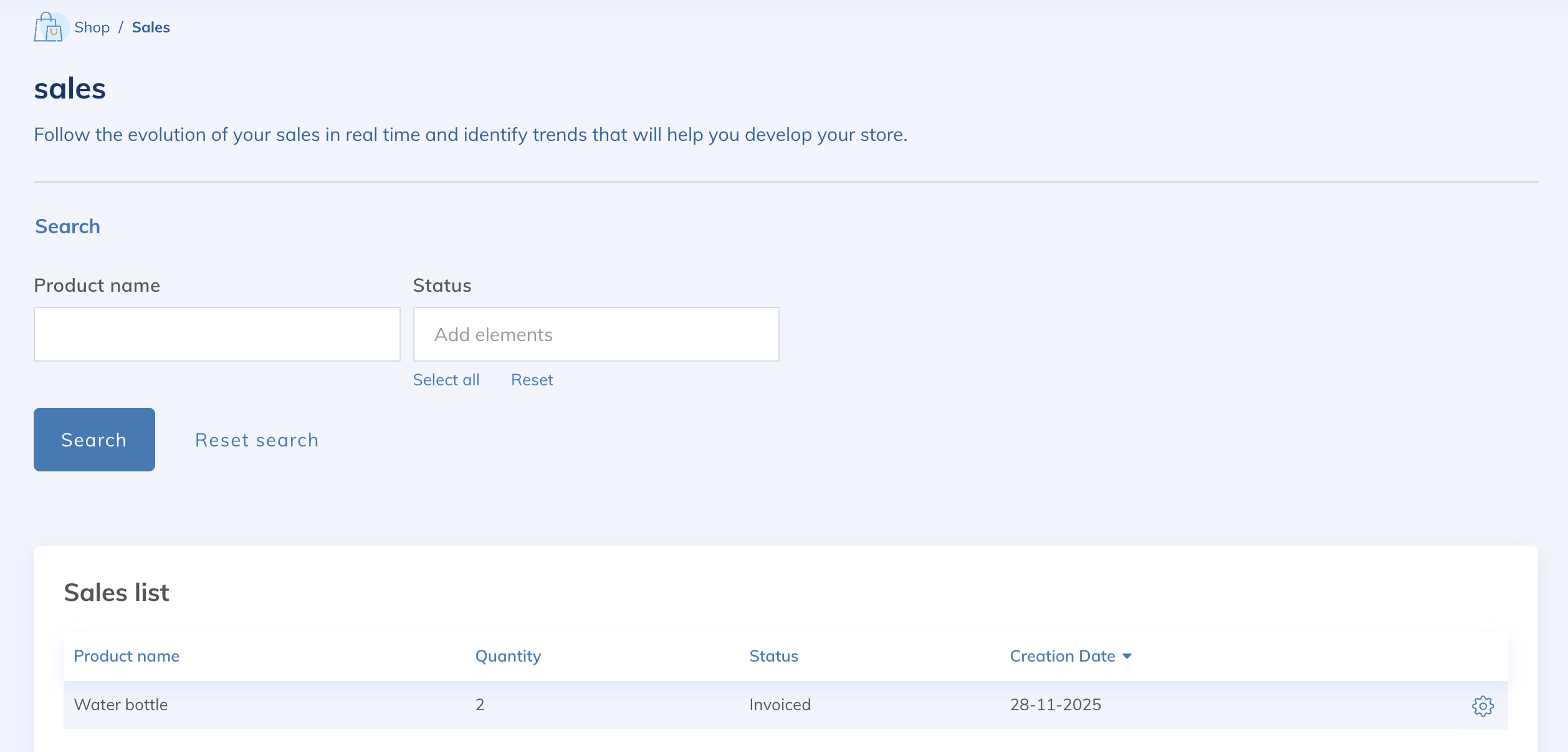Click the Sales breadcrumb entry
The height and width of the screenshot is (752, 1568).
150,27
